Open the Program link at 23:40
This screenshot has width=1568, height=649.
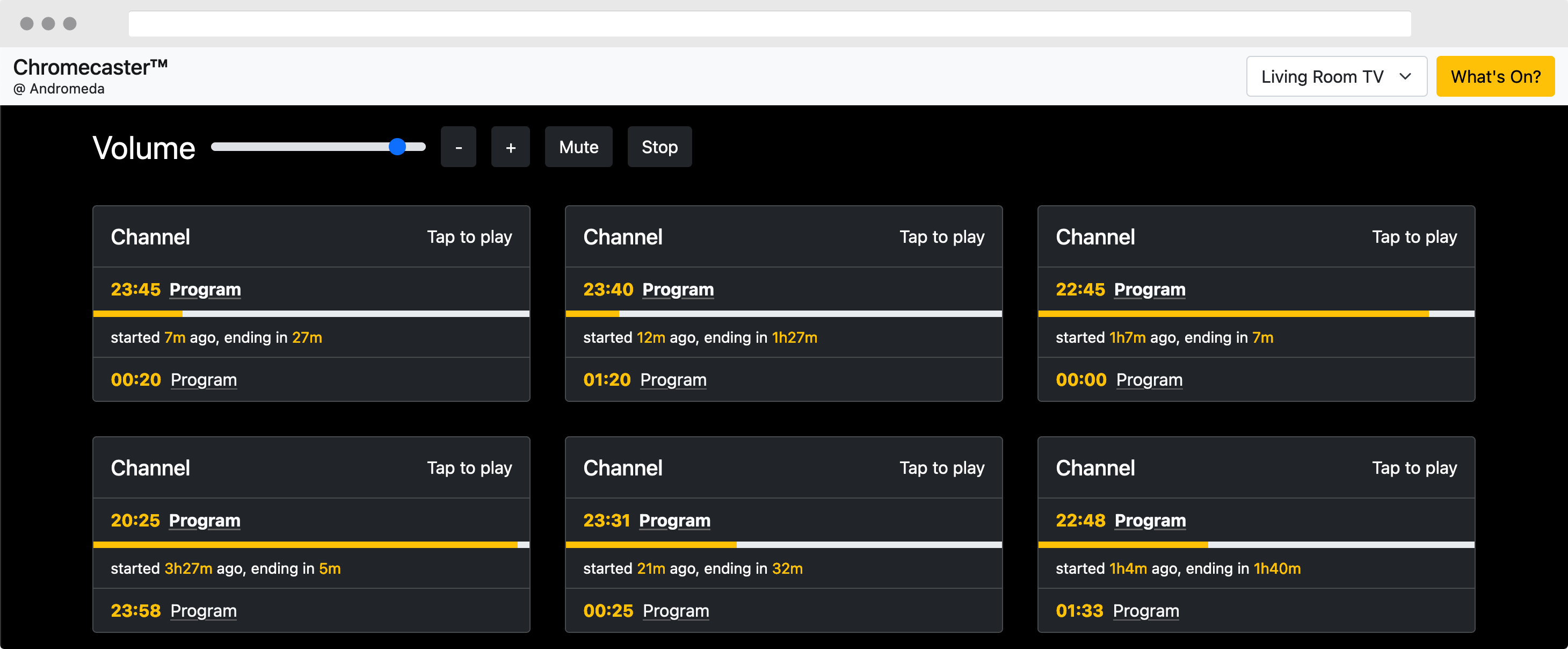pos(678,289)
